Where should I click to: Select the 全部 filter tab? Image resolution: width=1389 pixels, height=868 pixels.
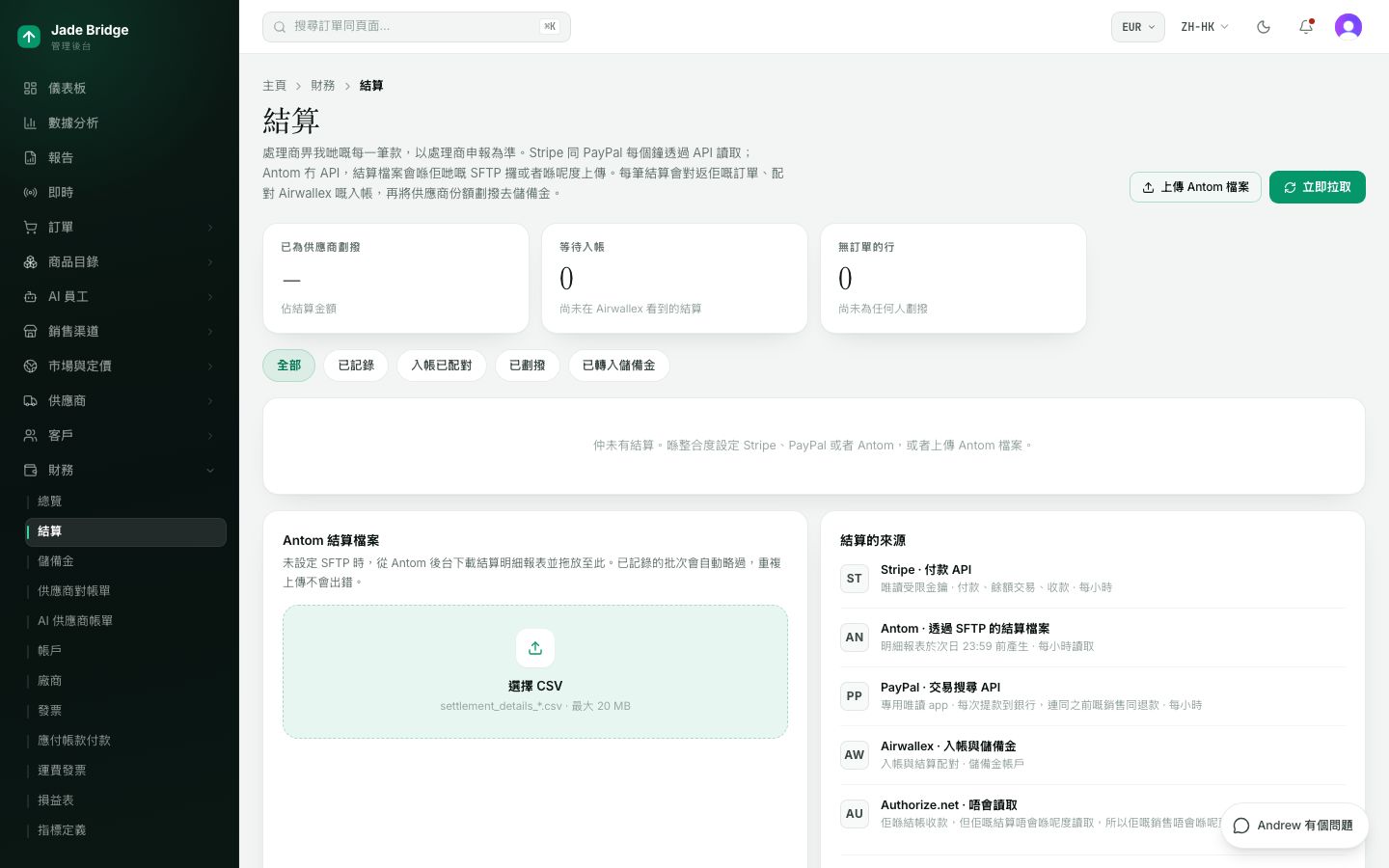pos(289,366)
